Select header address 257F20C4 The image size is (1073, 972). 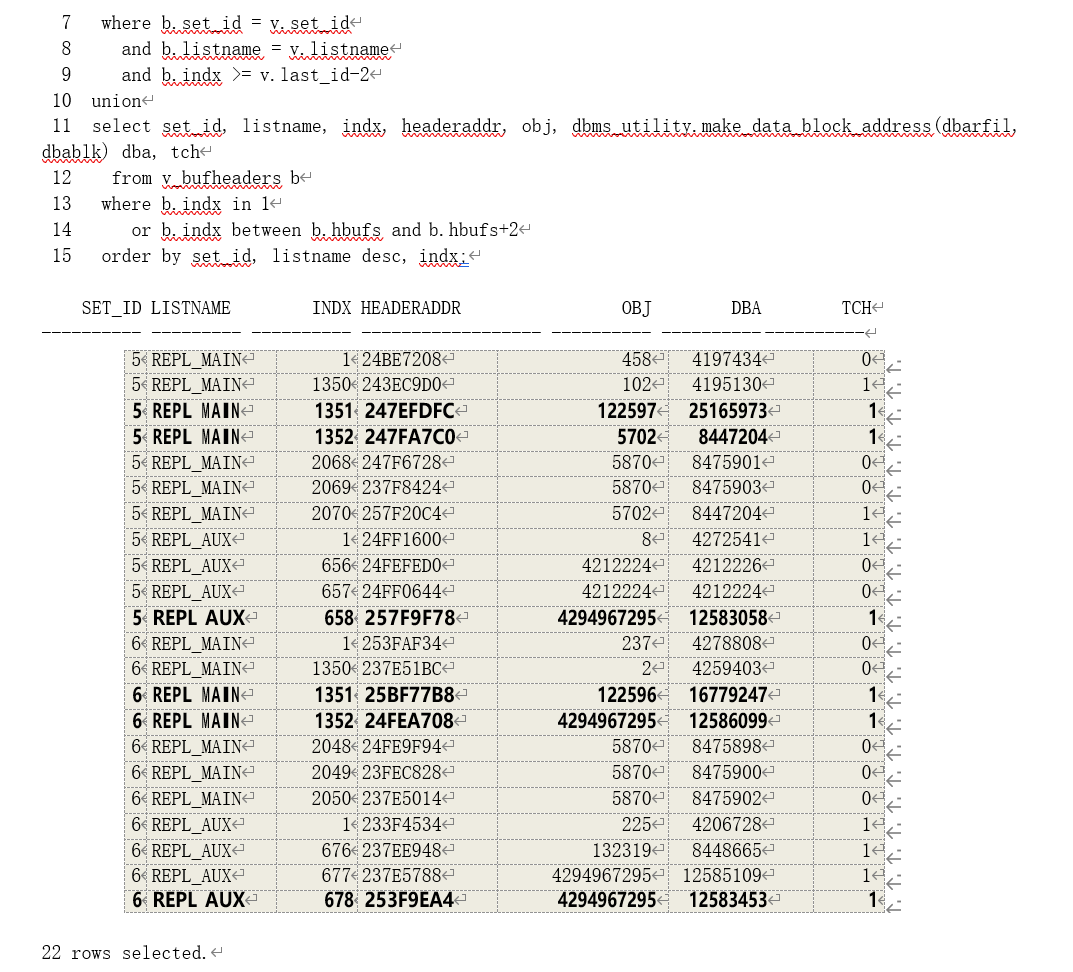point(401,514)
